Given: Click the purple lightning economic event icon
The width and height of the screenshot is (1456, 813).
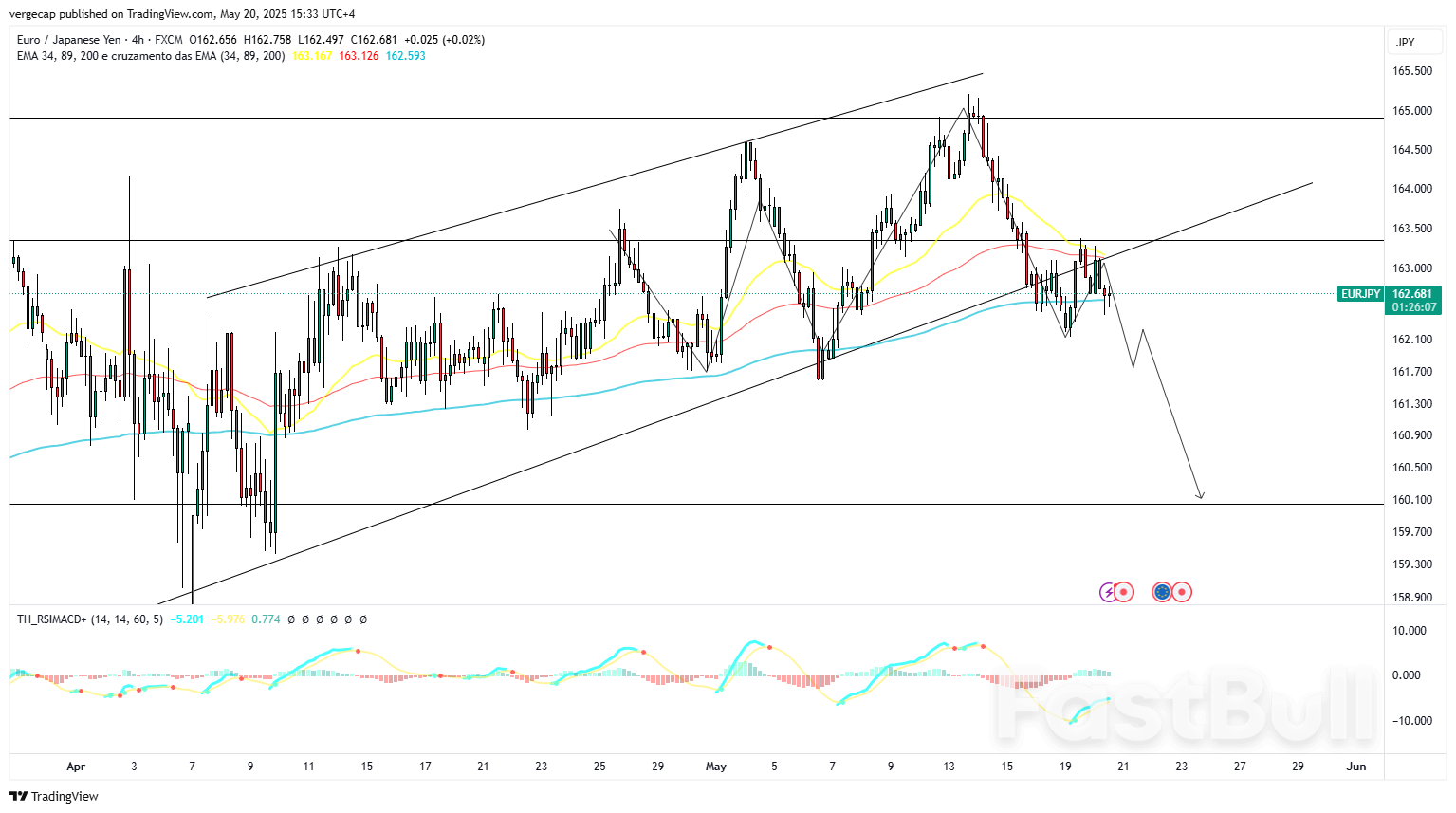Looking at the screenshot, I should 1108,591.
